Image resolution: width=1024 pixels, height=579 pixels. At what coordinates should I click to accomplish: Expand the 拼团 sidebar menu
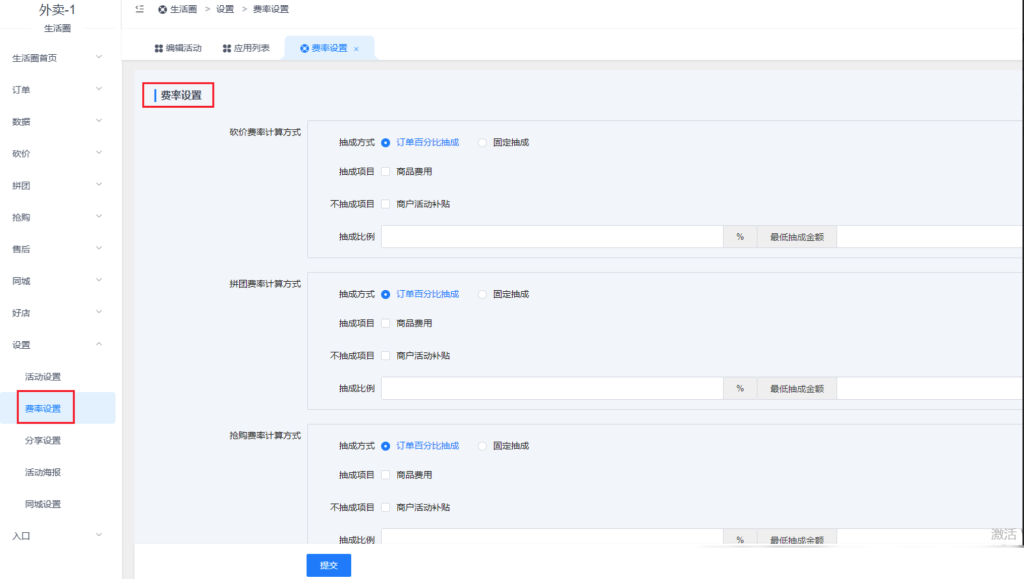pyautogui.click(x=58, y=185)
